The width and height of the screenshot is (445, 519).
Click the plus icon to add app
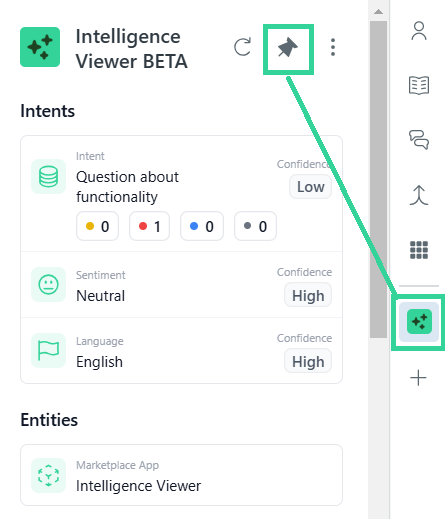point(418,378)
